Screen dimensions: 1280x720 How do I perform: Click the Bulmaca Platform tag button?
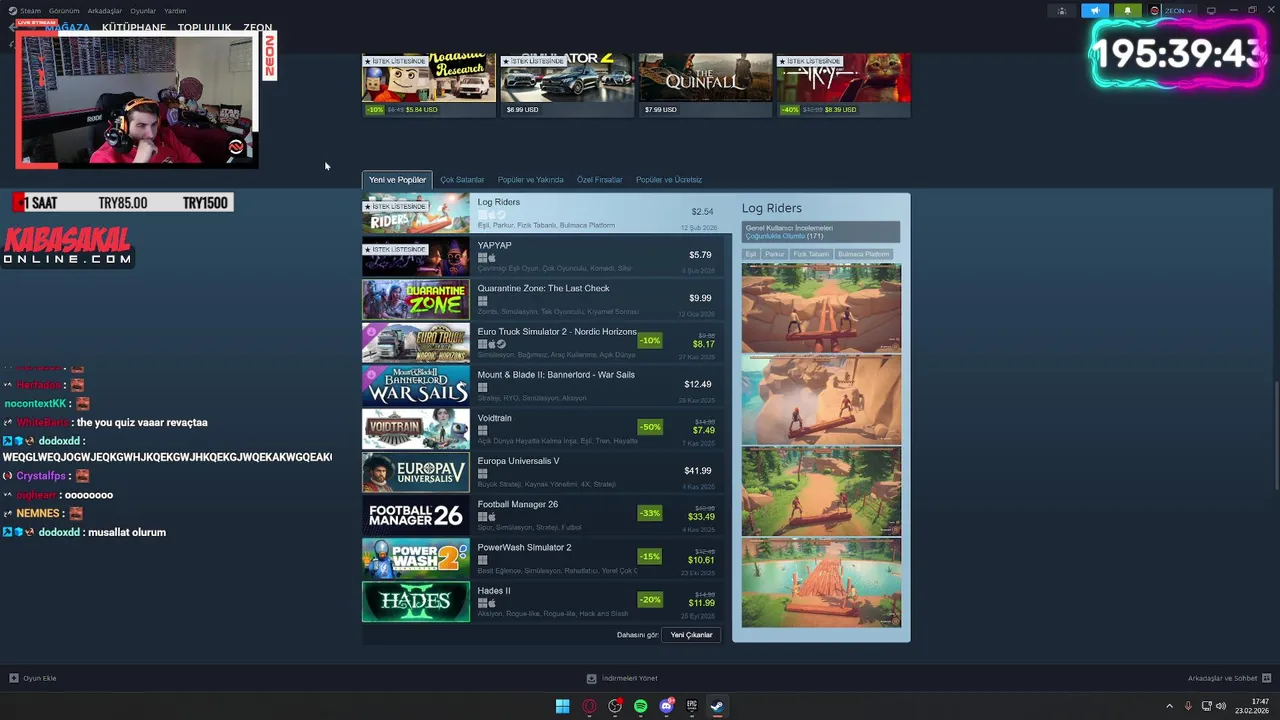863,254
